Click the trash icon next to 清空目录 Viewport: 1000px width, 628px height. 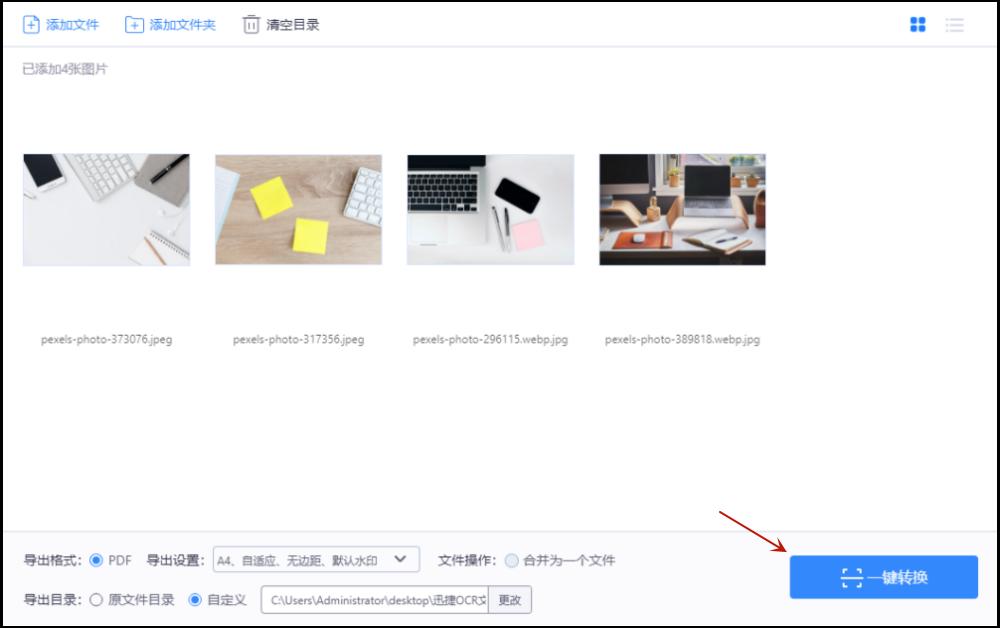point(251,24)
